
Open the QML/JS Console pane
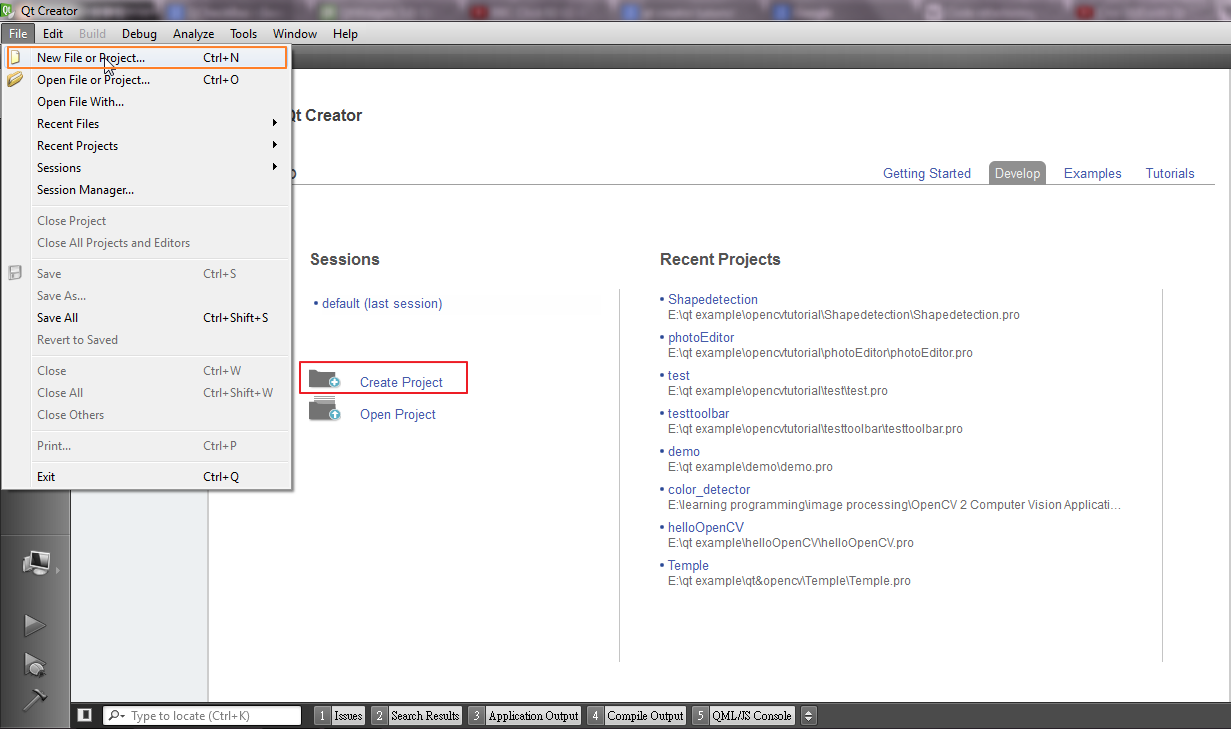[x=744, y=716]
